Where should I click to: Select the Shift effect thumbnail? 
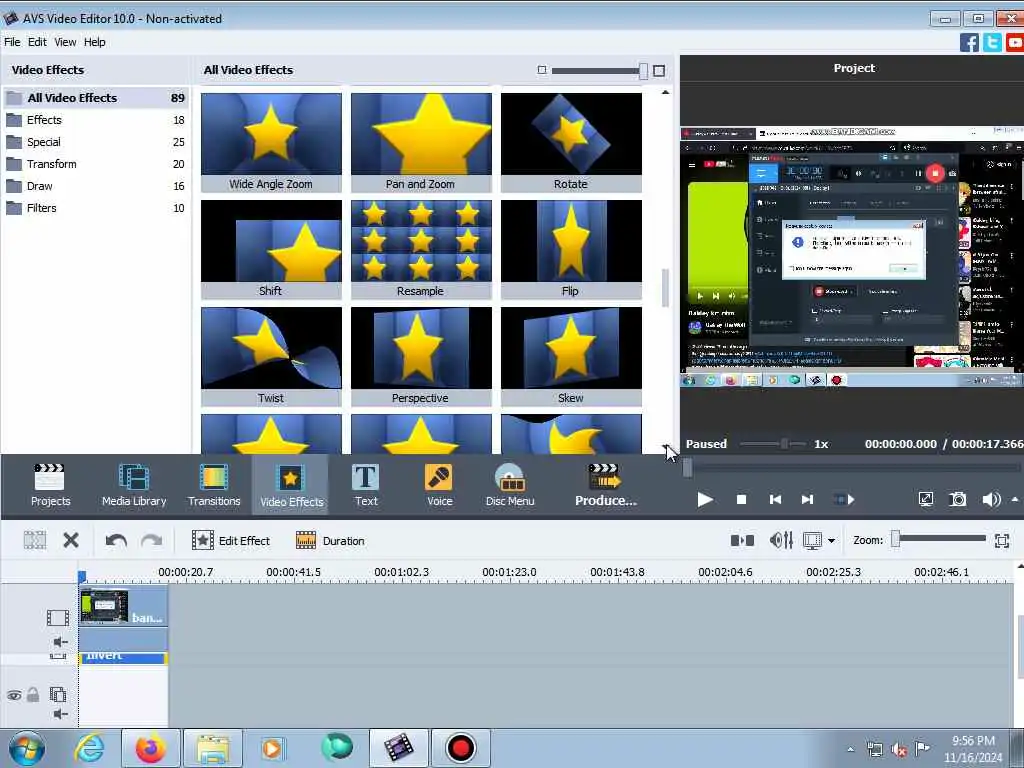[271, 249]
